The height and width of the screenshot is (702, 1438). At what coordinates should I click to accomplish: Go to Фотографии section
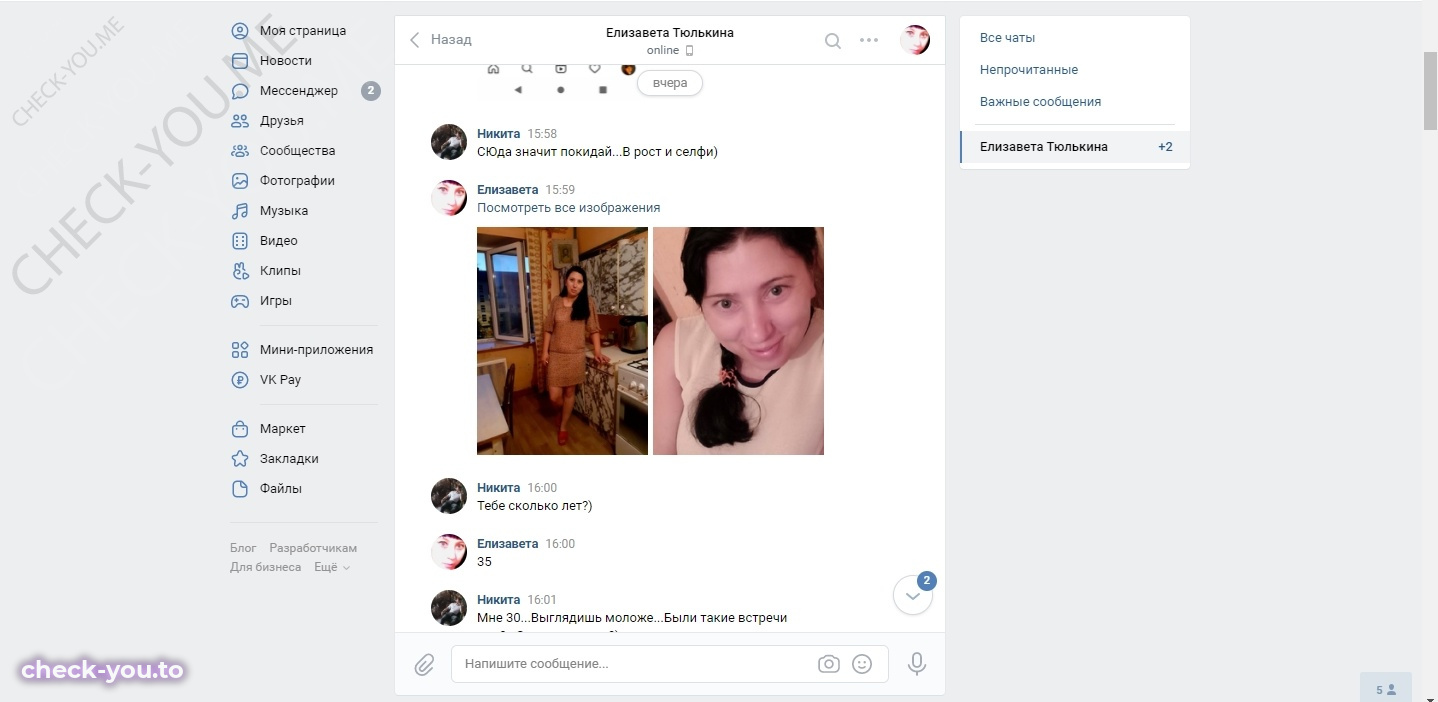click(296, 181)
